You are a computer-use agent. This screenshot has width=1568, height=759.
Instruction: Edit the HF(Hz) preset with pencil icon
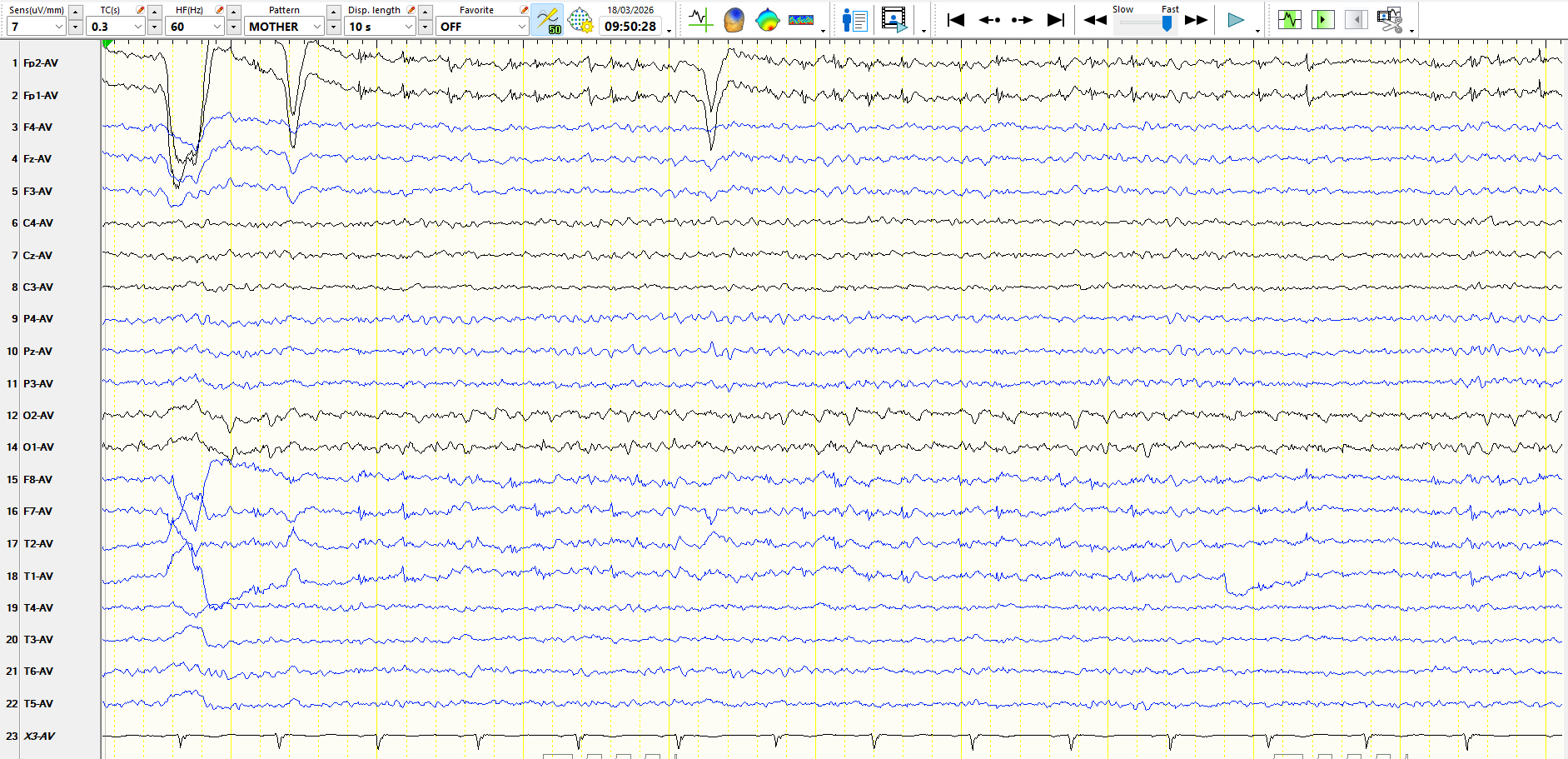point(219,10)
